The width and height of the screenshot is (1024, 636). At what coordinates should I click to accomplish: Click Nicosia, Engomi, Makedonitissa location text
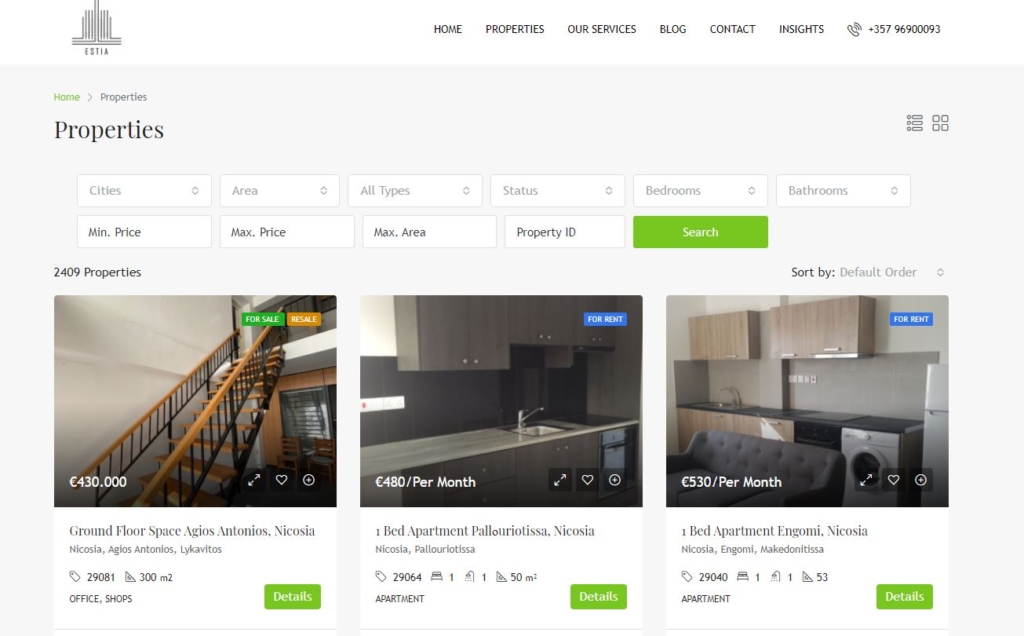coord(752,549)
